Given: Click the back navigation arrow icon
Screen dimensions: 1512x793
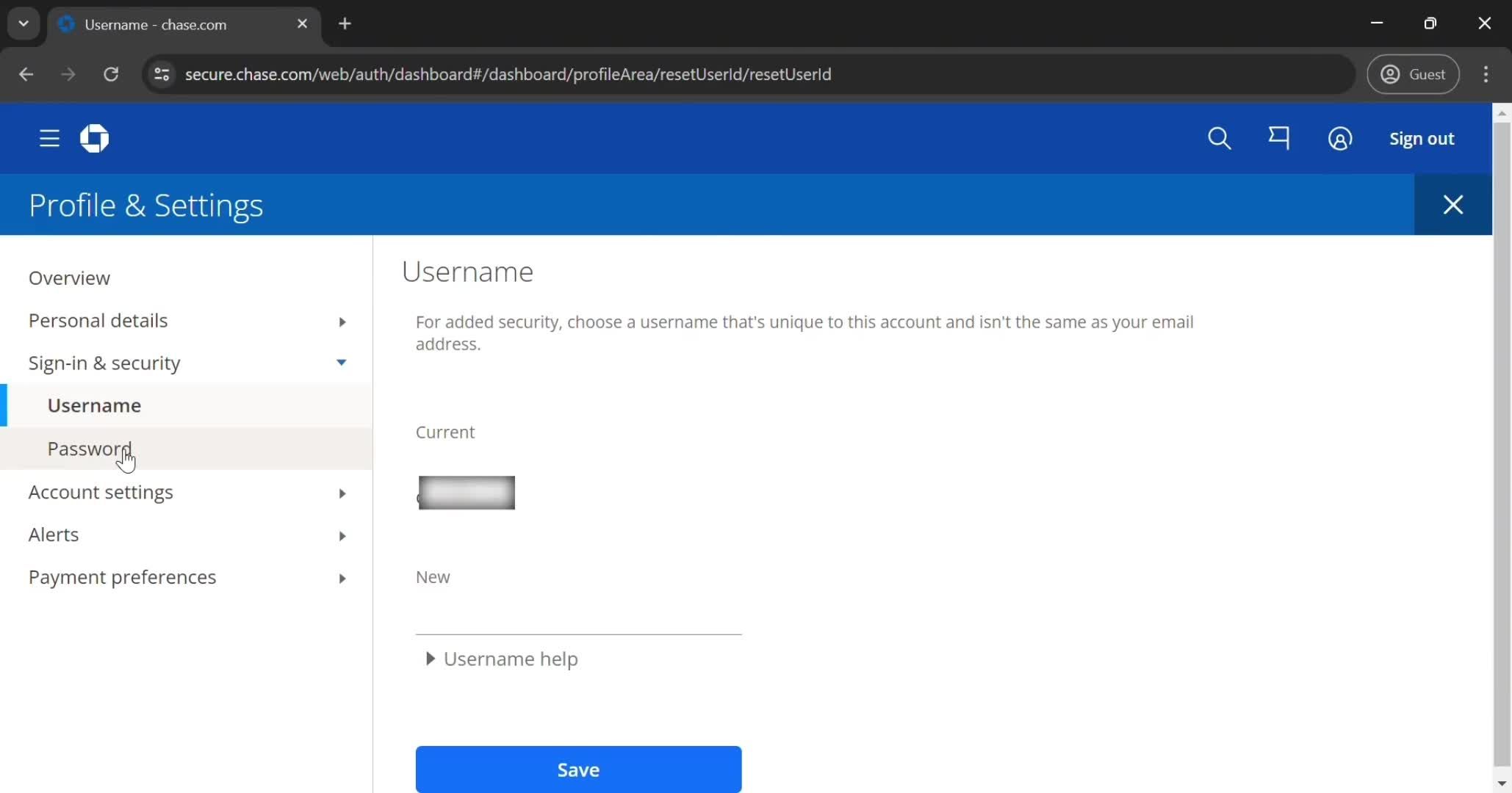Looking at the screenshot, I should (27, 74).
